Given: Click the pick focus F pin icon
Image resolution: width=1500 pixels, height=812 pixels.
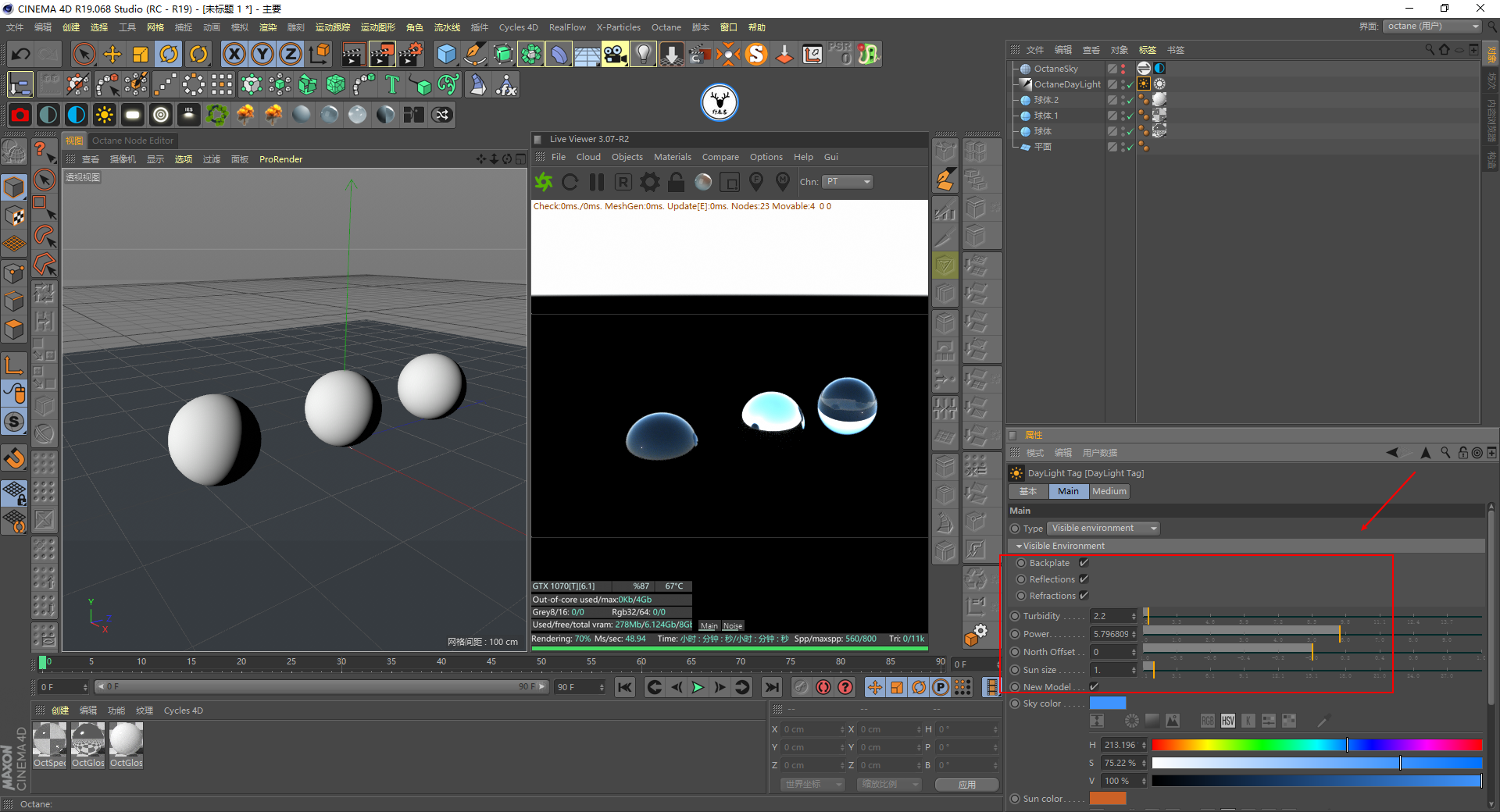Looking at the screenshot, I should pos(756,182).
